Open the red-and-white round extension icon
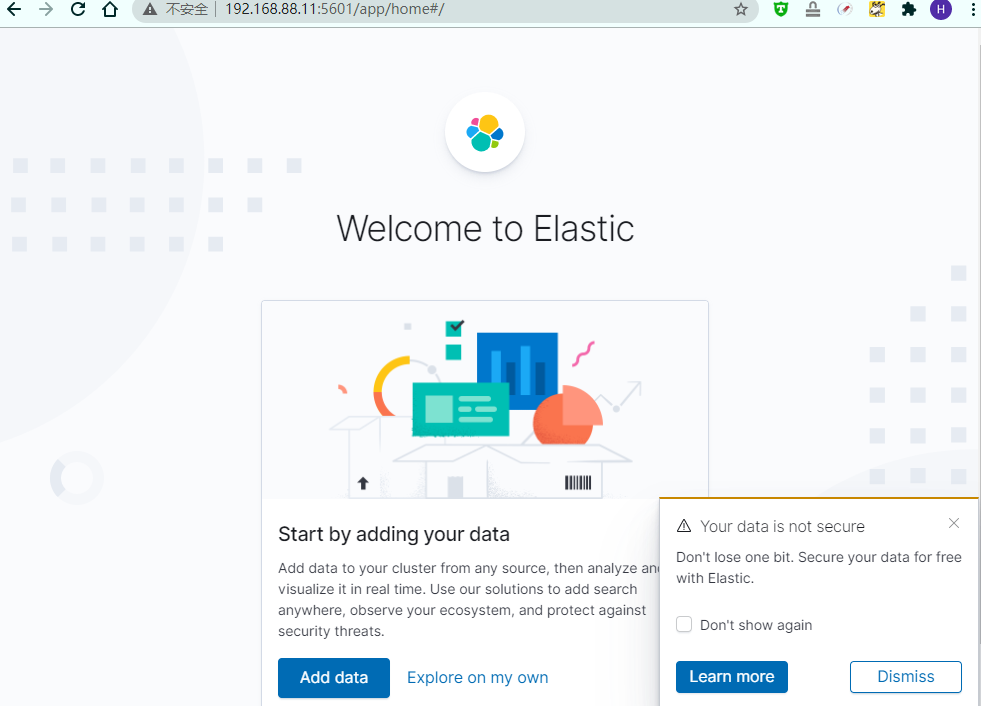This screenshot has height=706, width=981. (x=845, y=9)
